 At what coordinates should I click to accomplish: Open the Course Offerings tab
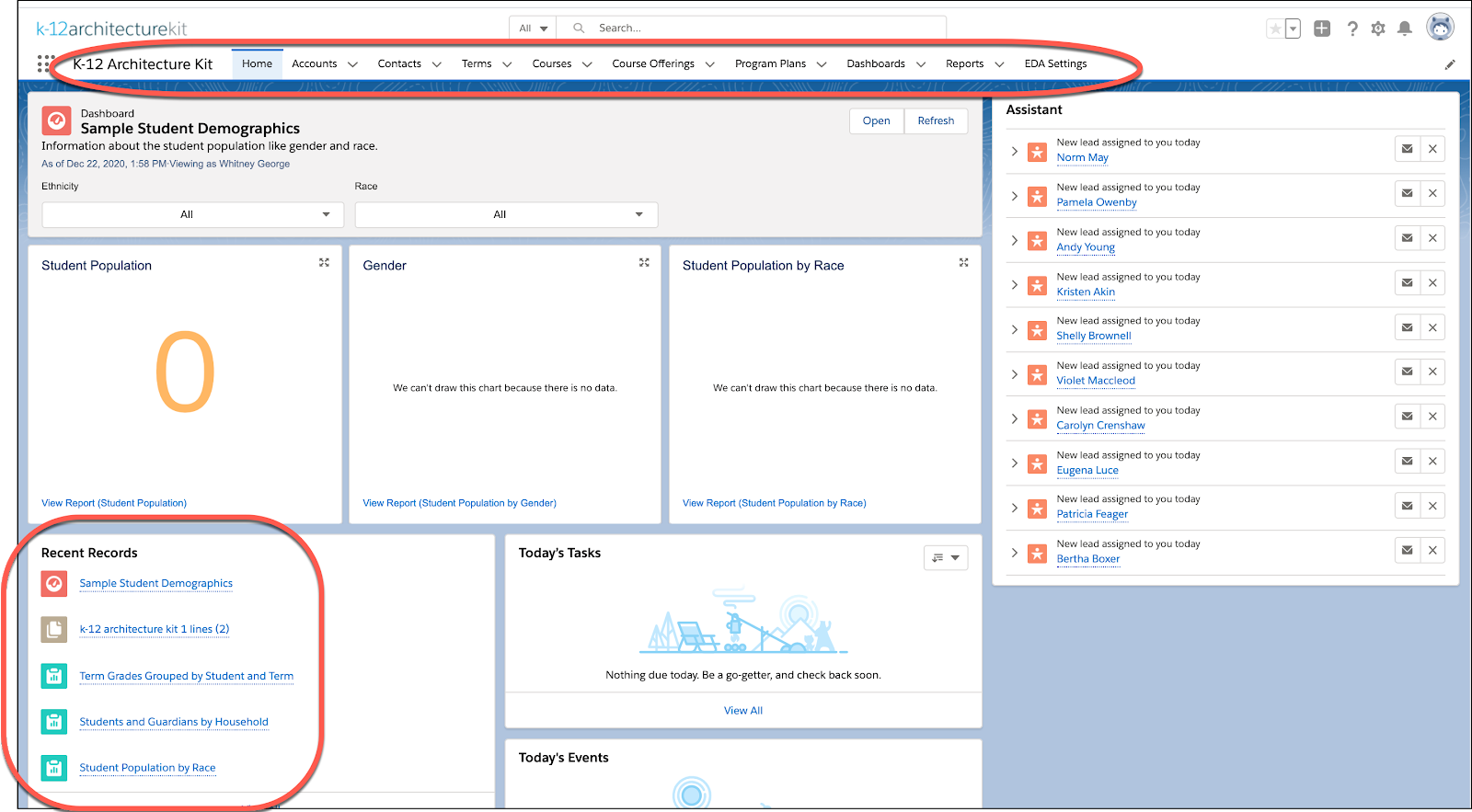(653, 63)
